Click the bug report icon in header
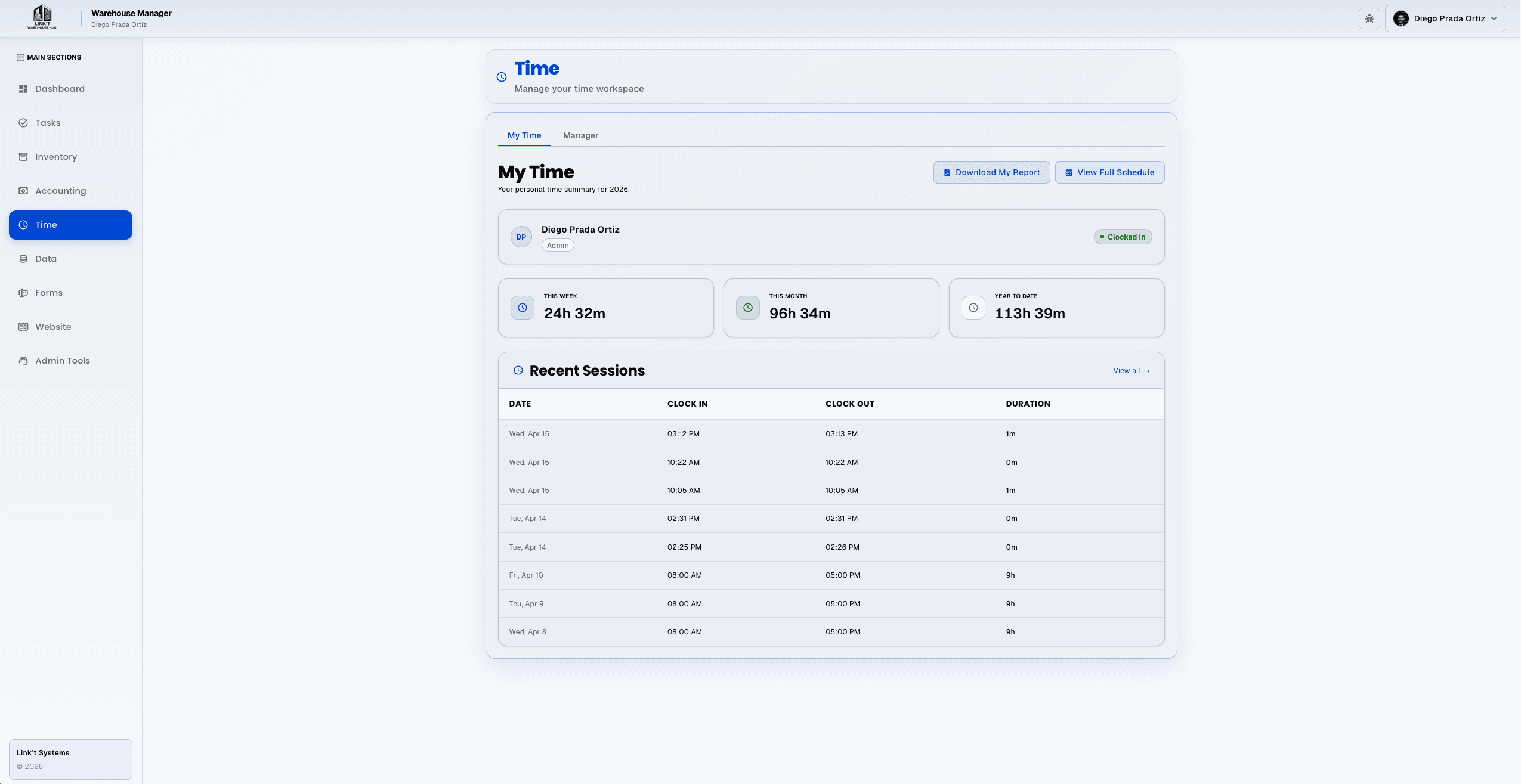Image resolution: width=1521 pixels, height=784 pixels. coord(1369,18)
